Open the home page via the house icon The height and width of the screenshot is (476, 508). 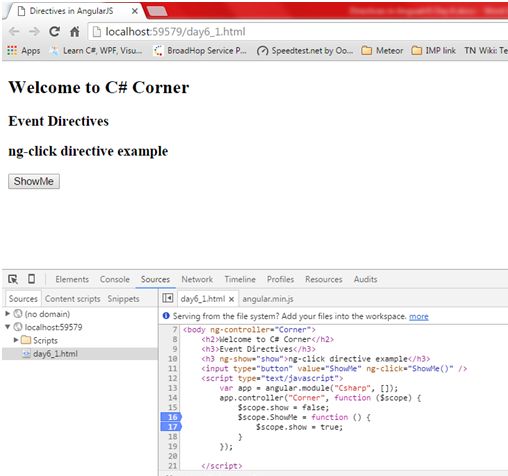pyautogui.click(x=75, y=32)
